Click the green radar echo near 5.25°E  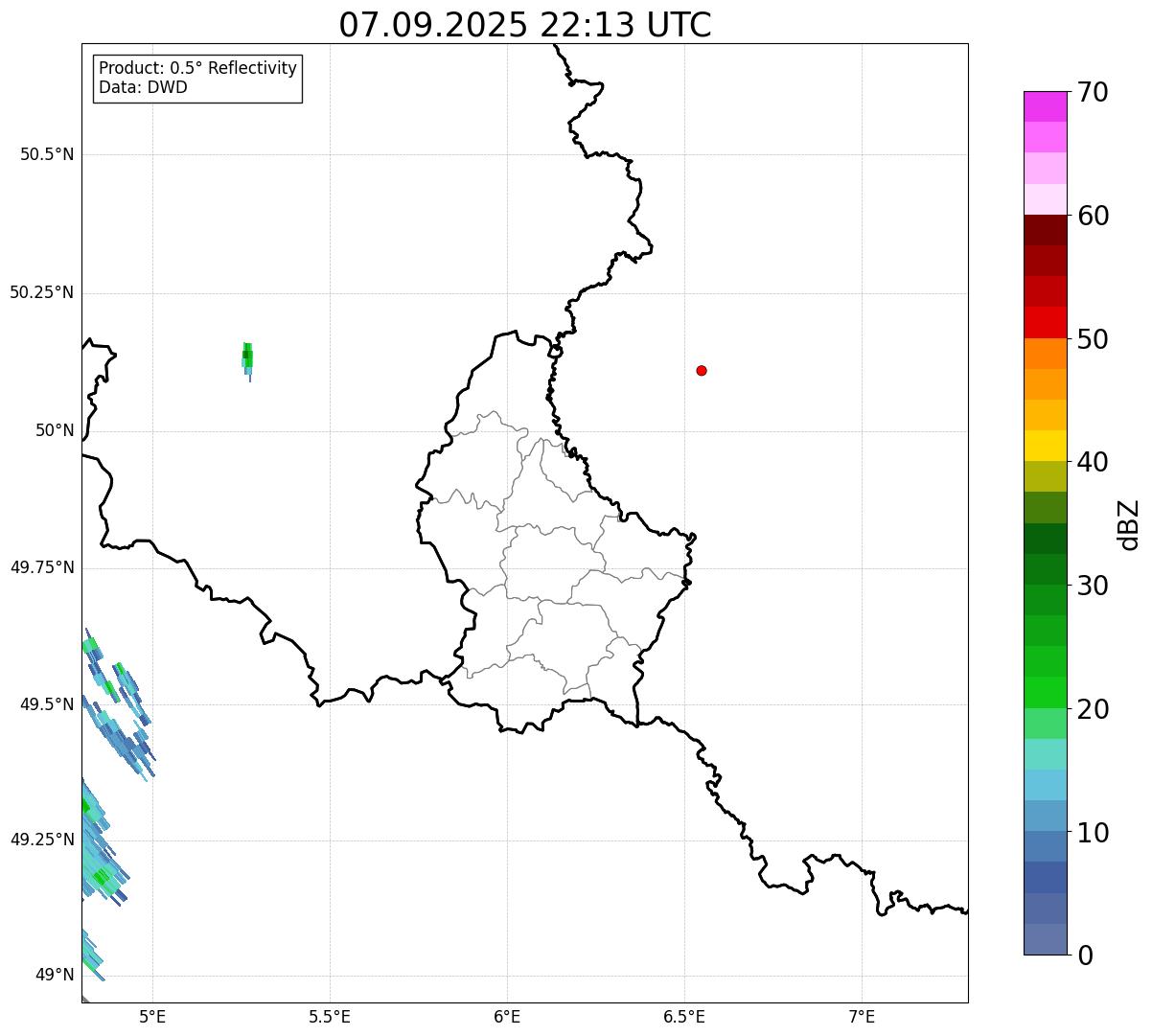(248, 361)
